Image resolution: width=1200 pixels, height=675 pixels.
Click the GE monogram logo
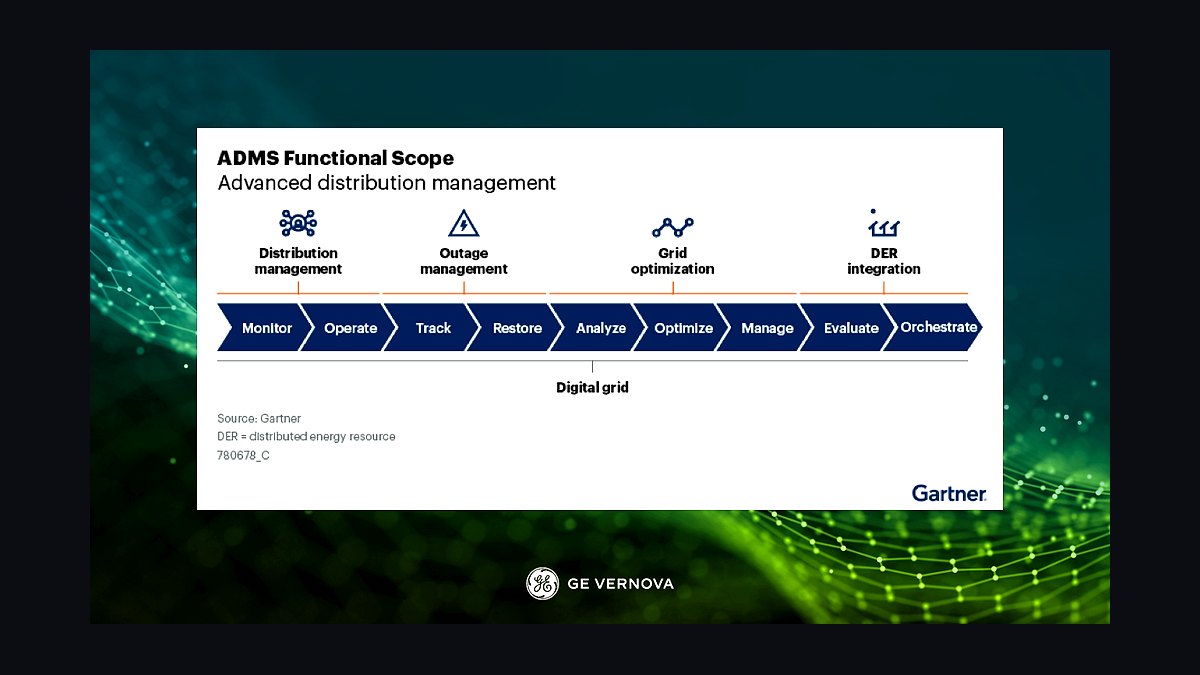click(x=542, y=583)
